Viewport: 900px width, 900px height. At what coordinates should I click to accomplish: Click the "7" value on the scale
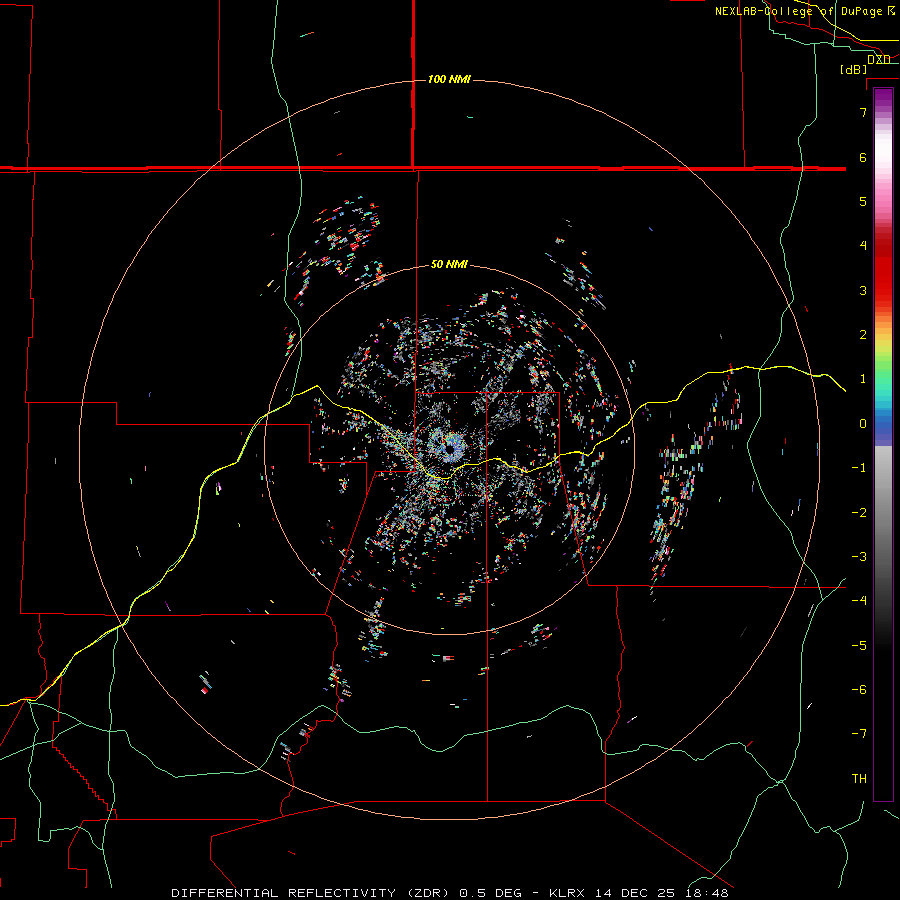(x=863, y=112)
